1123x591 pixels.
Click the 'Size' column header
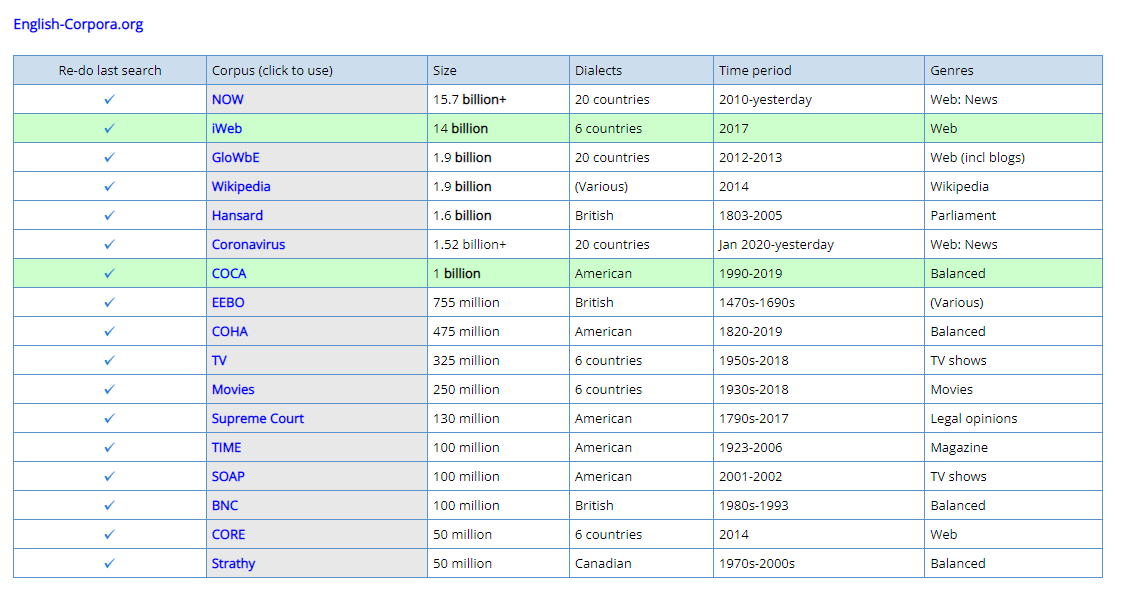click(498, 70)
